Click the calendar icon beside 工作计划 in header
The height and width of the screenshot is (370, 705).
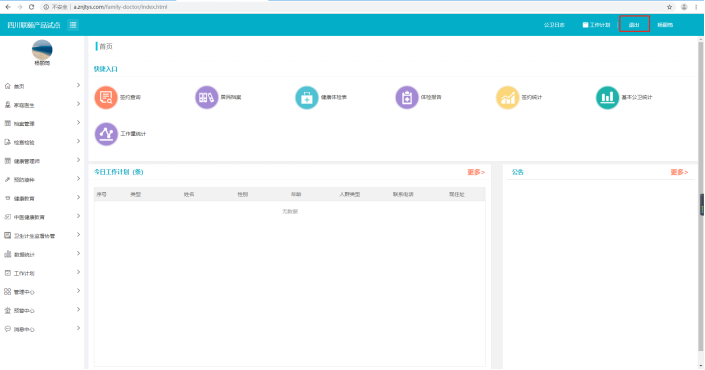click(x=585, y=25)
